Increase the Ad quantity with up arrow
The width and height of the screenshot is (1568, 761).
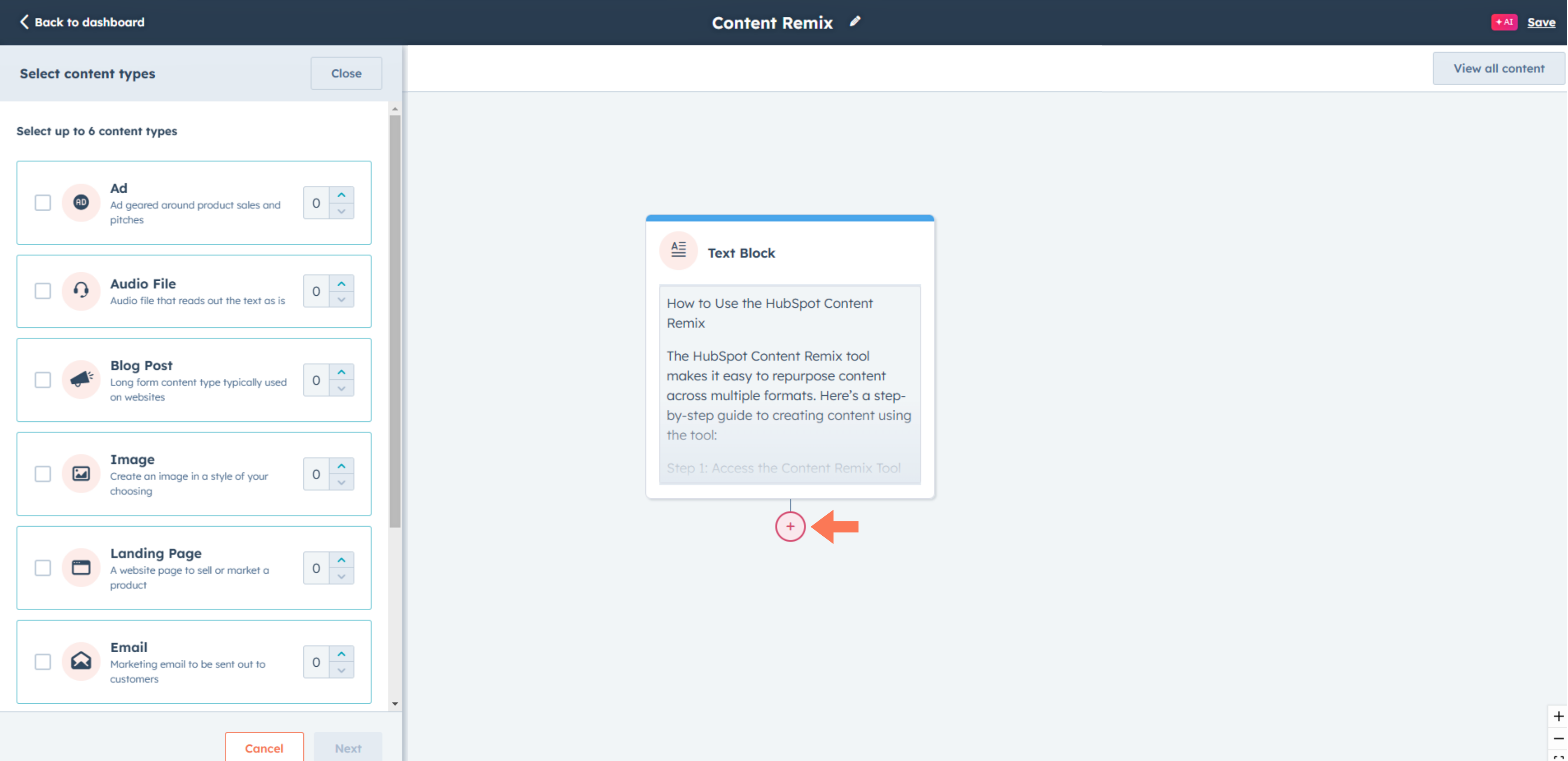[x=342, y=195]
